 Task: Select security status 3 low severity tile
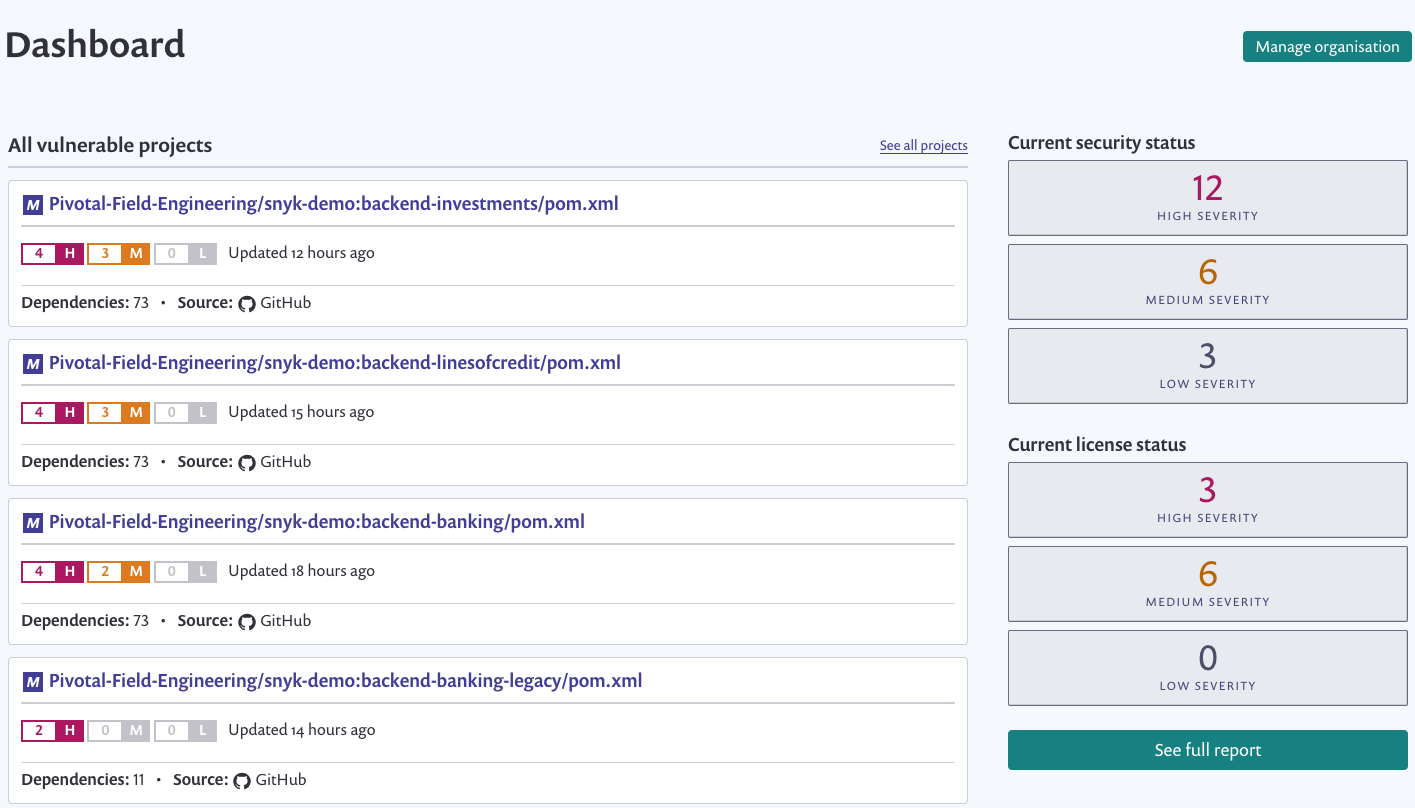click(x=1207, y=366)
